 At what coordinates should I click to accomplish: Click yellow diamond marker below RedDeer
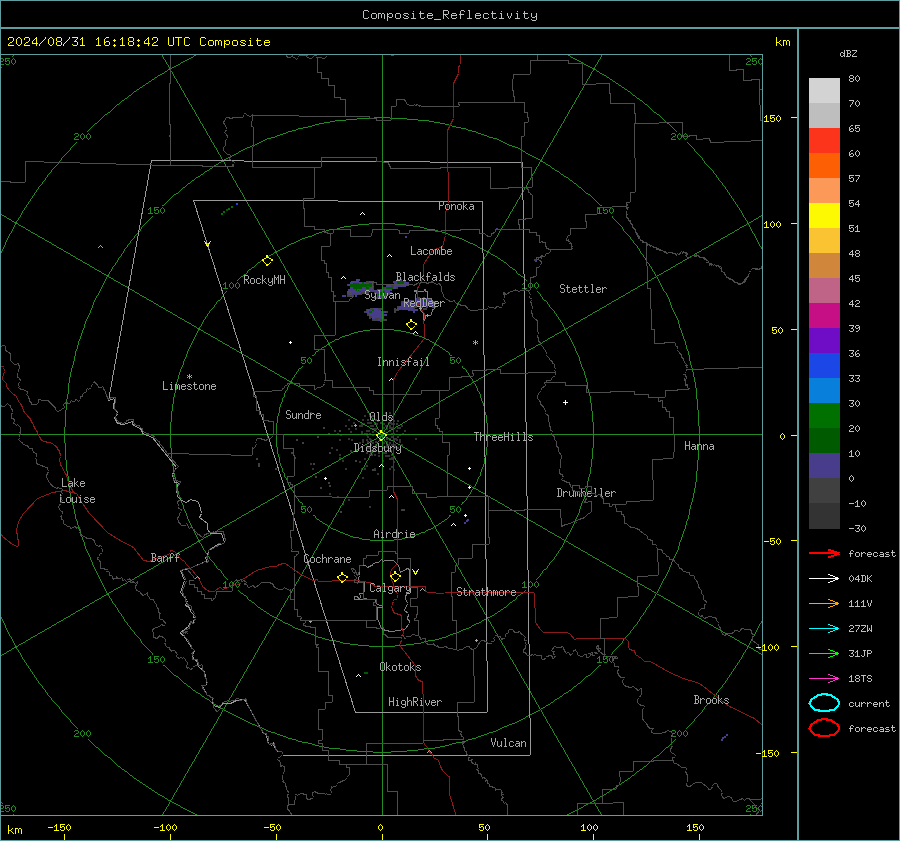coord(411,325)
